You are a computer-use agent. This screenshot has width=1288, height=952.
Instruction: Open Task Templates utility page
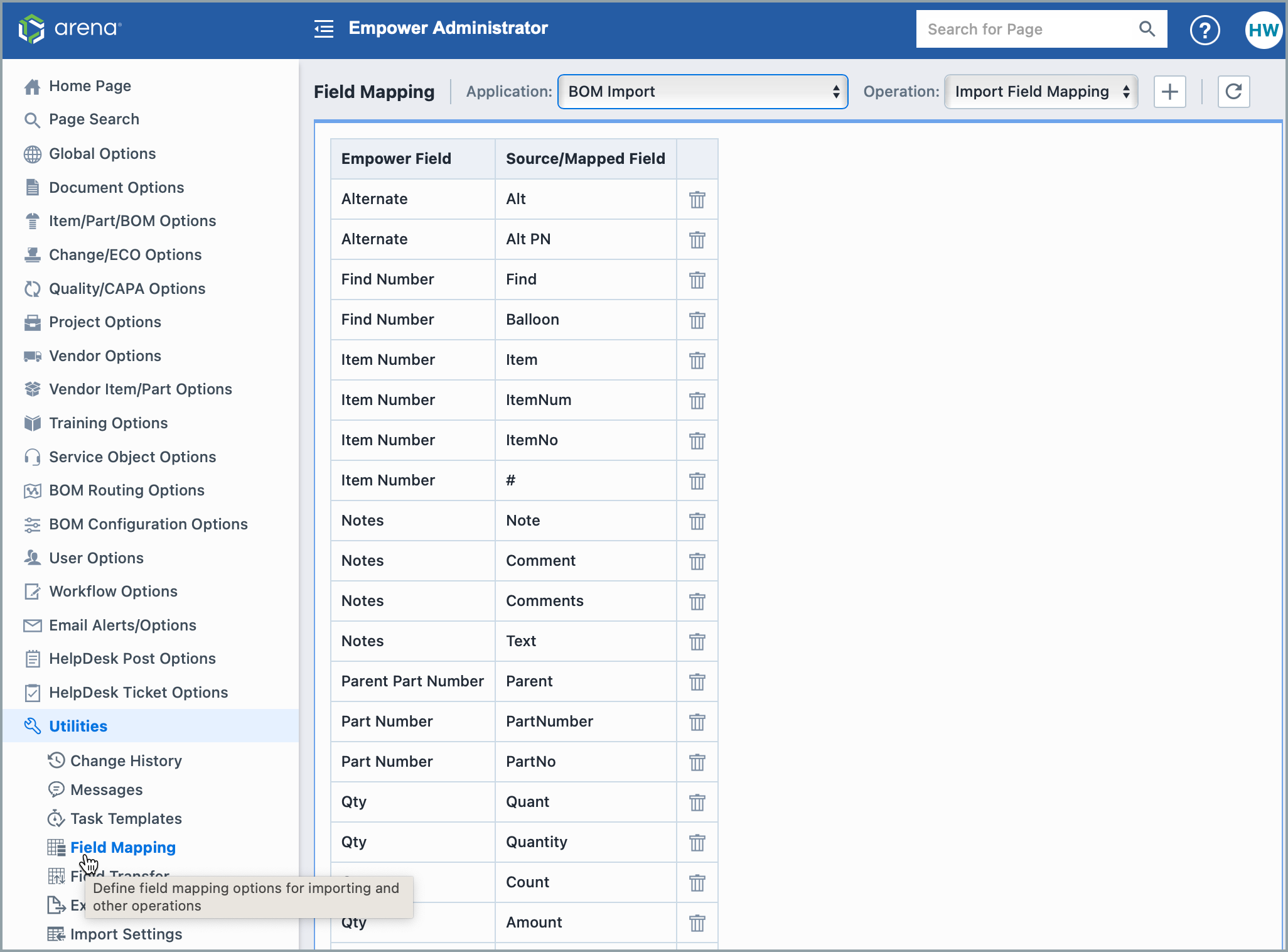[x=126, y=819]
